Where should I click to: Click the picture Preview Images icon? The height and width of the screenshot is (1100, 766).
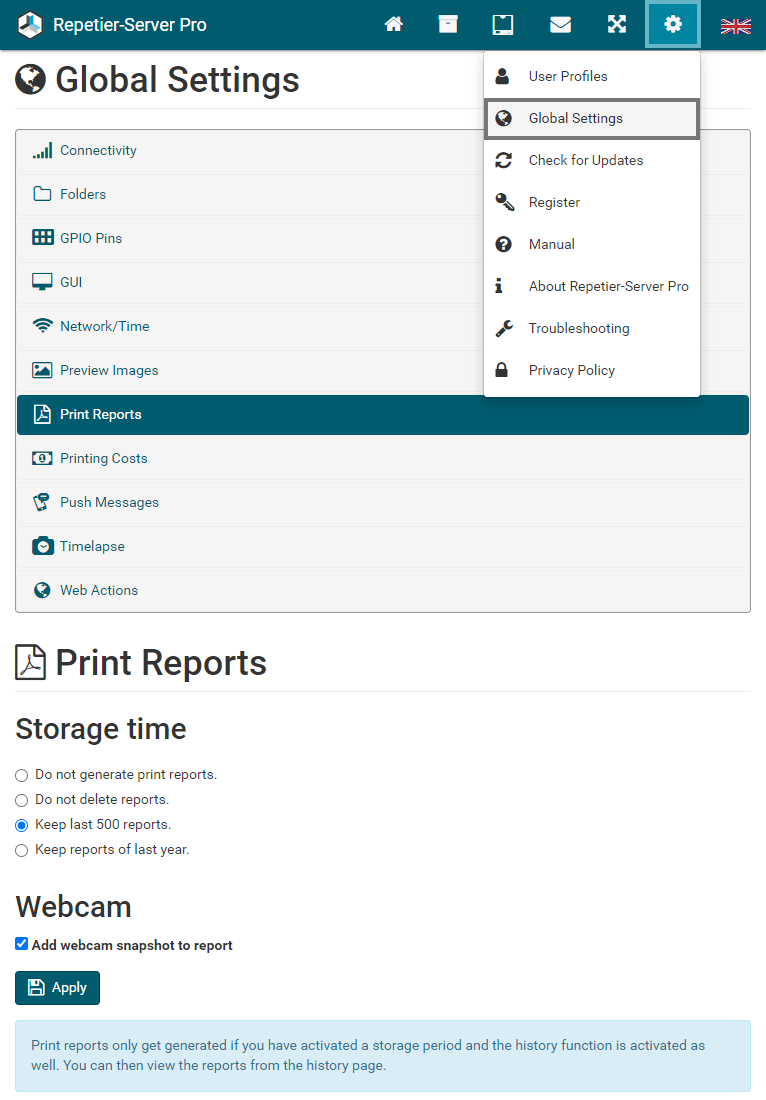[x=42, y=370]
